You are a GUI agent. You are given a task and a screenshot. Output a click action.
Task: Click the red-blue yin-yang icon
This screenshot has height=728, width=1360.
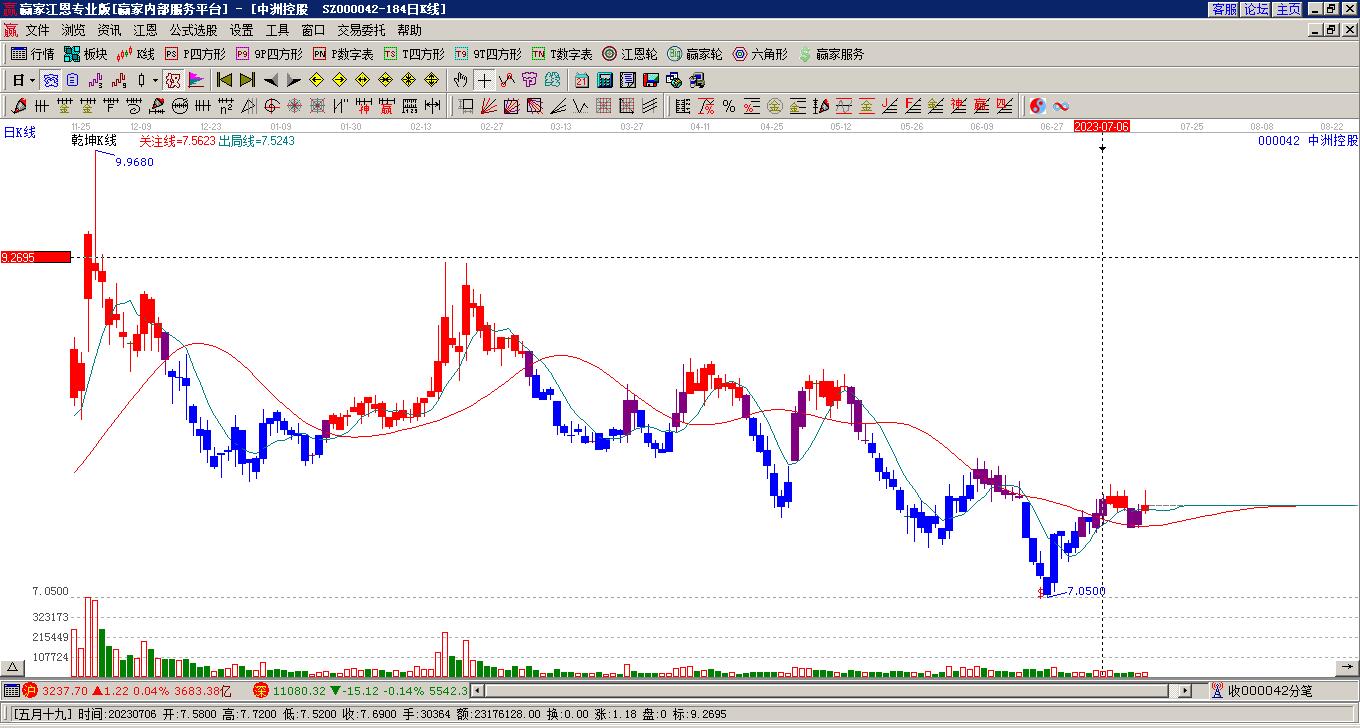click(x=1037, y=106)
